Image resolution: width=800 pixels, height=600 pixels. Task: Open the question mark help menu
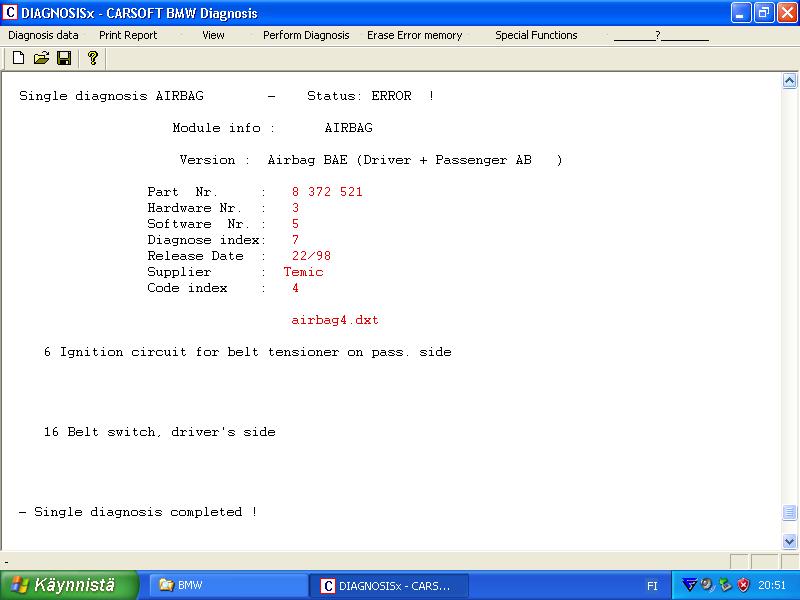click(x=660, y=35)
